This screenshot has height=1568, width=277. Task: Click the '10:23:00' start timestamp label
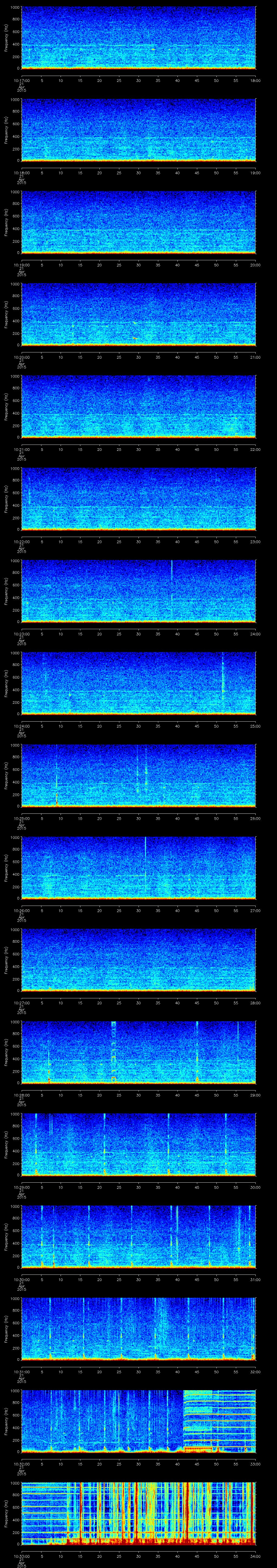tap(21, 634)
